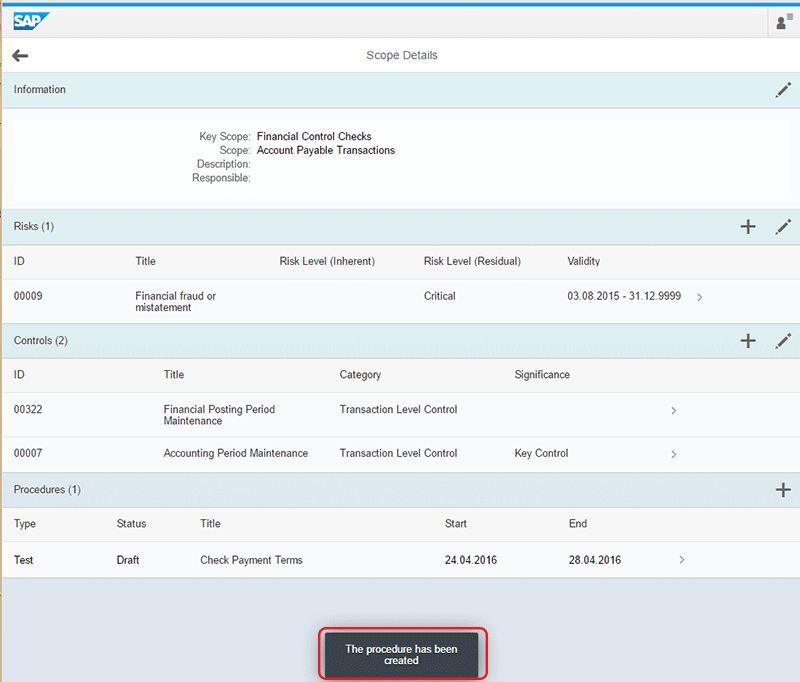Add a new control with plus icon
Screen dimensions: 800x682
coord(748,341)
